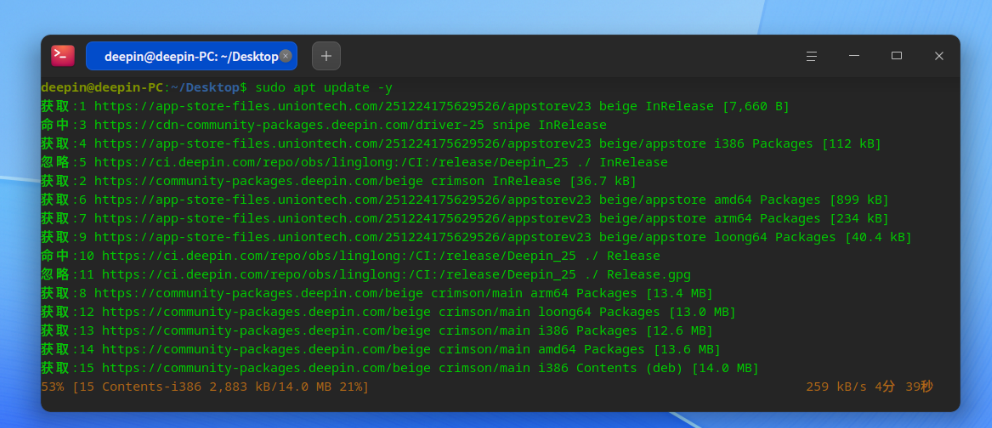Click the i386 Contents (deb) [14.0 MB] line

pyautogui.click(x=400, y=368)
